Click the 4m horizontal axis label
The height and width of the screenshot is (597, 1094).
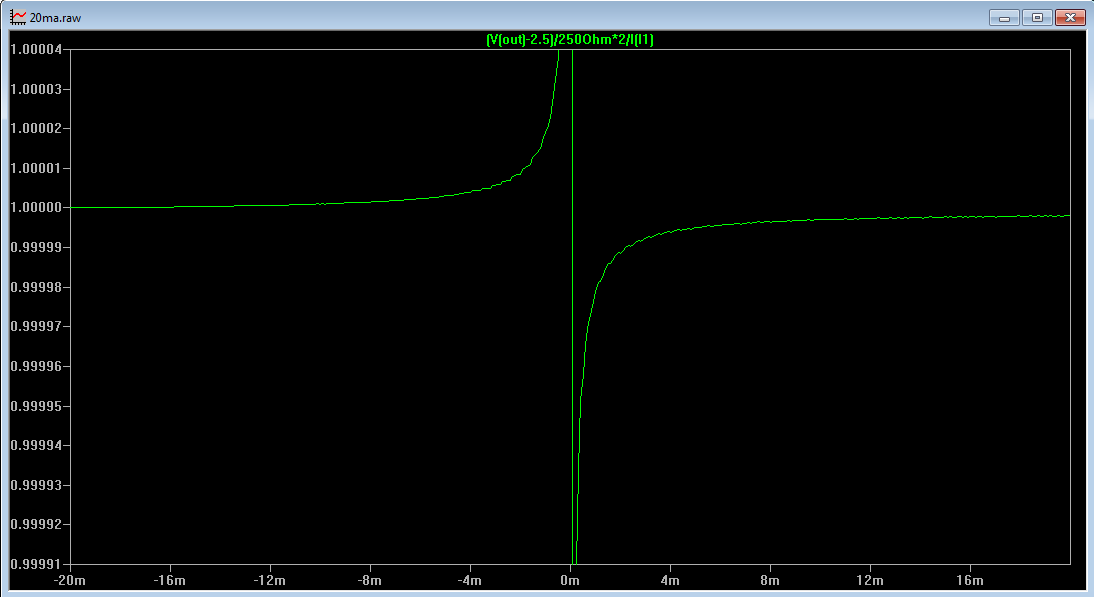coord(670,580)
